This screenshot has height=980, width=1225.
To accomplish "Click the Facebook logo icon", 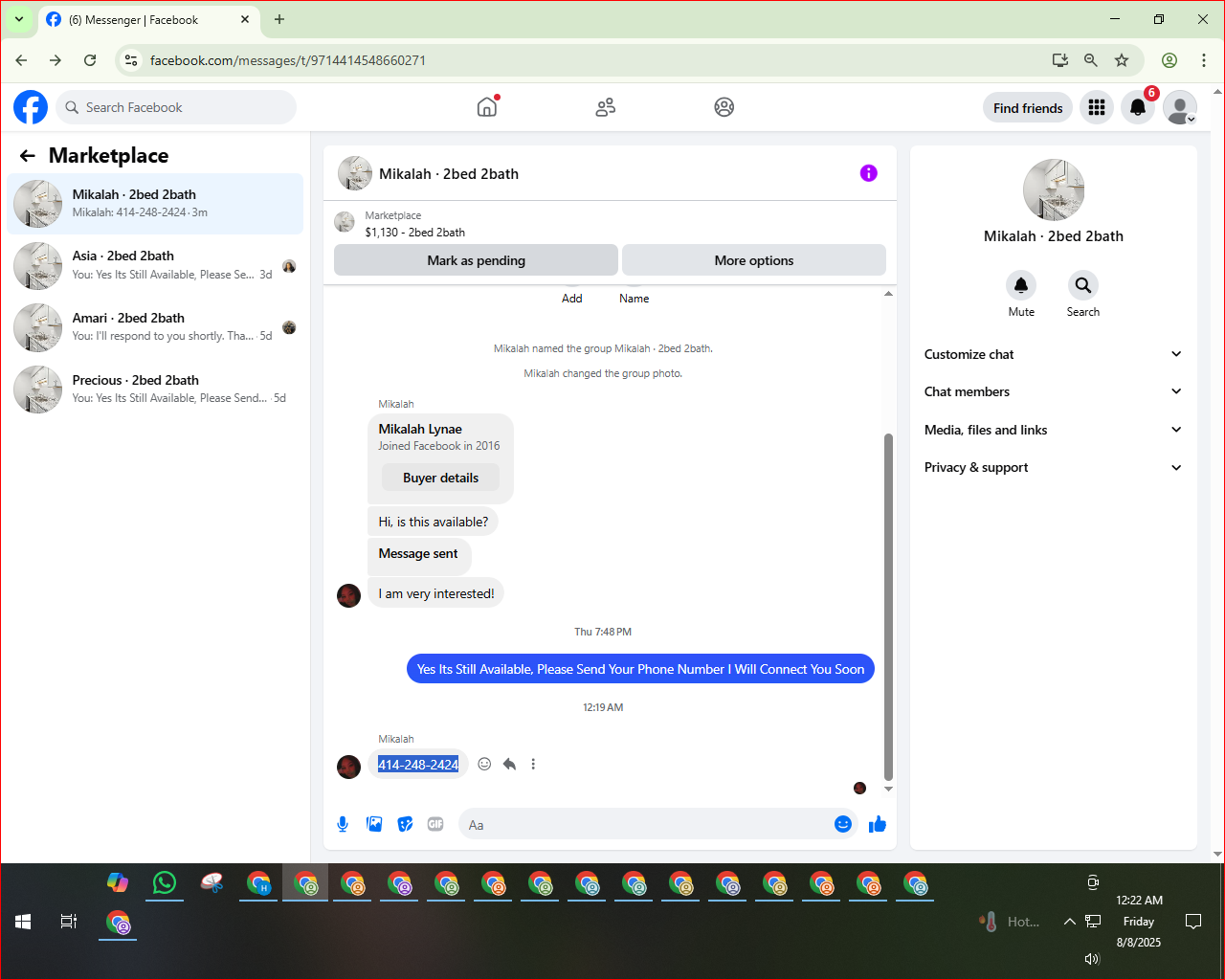I will click(x=31, y=107).
